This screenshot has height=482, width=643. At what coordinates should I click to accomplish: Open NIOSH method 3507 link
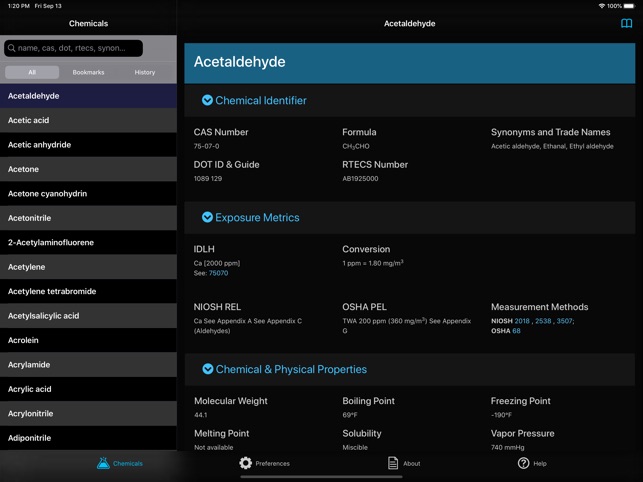[564, 321]
